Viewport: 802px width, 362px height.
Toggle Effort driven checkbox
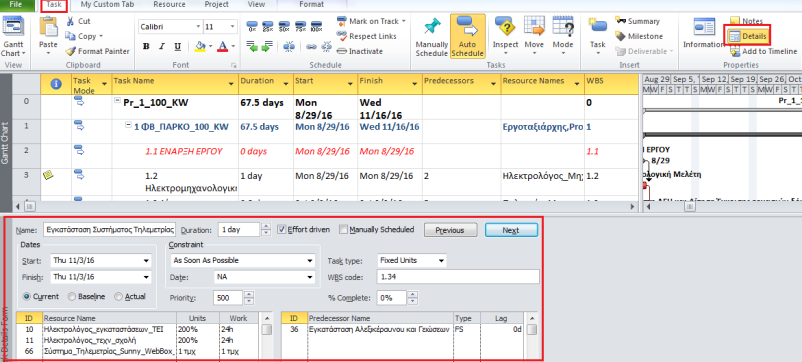click(x=281, y=229)
